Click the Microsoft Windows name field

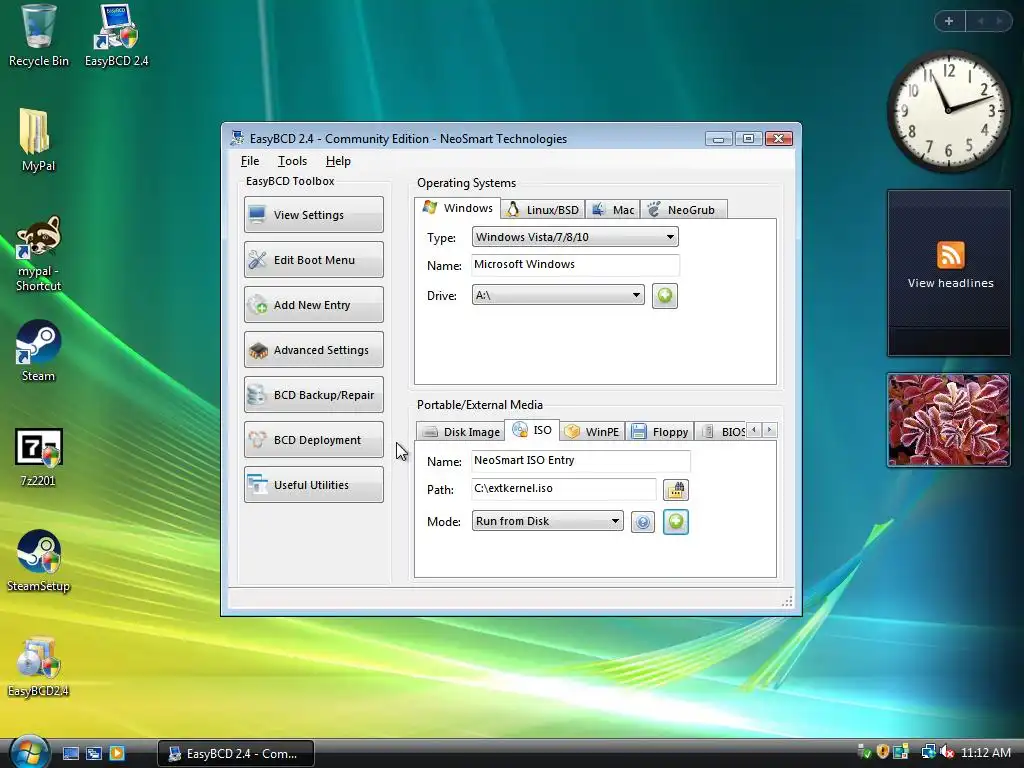tap(575, 264)
